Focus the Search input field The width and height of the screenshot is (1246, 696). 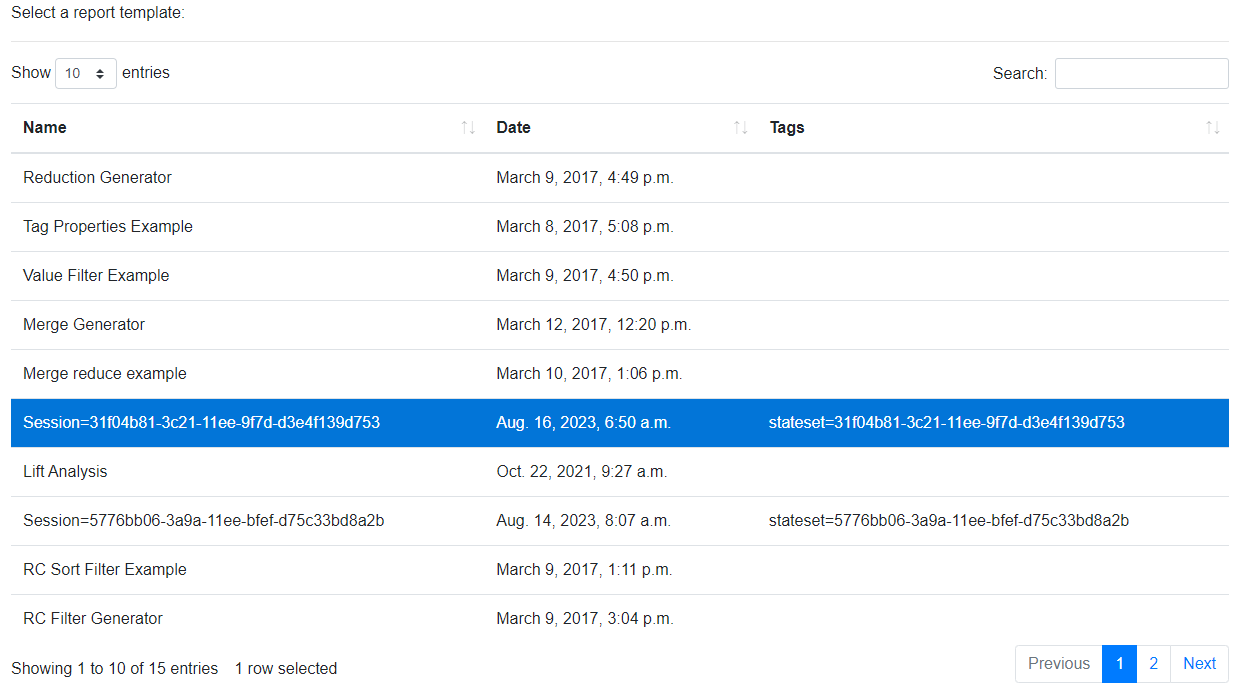point(1142,73)
